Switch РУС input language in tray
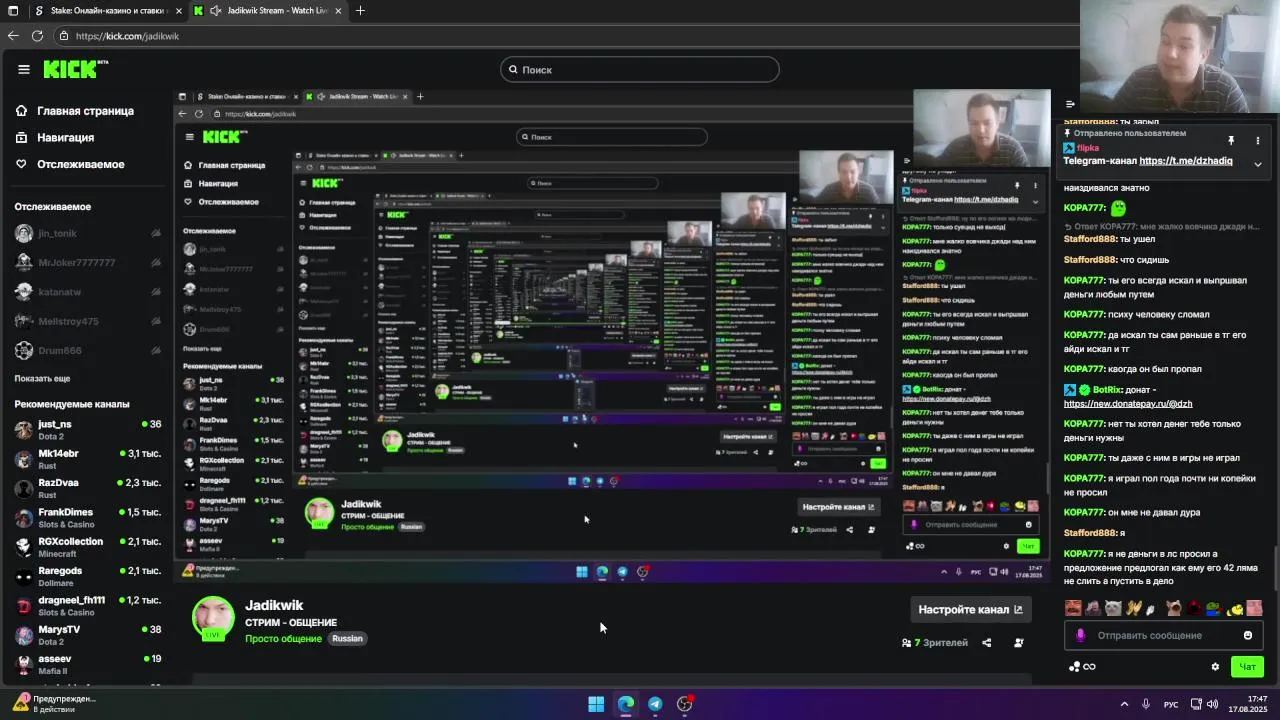The image size is (1280, 720). coord(1171,704)
